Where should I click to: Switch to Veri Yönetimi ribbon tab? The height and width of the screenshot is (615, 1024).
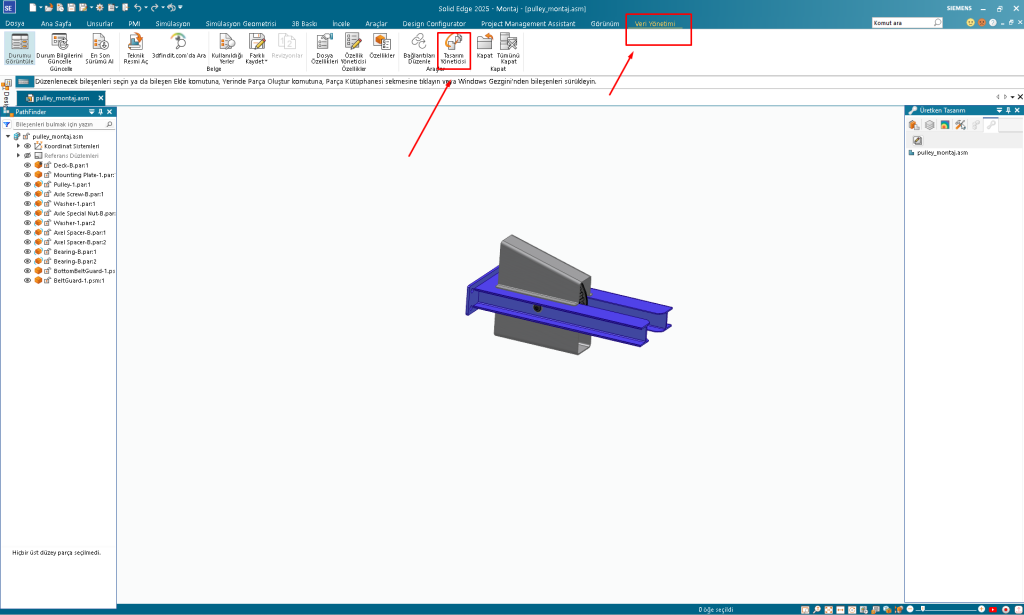click(655, 22)
